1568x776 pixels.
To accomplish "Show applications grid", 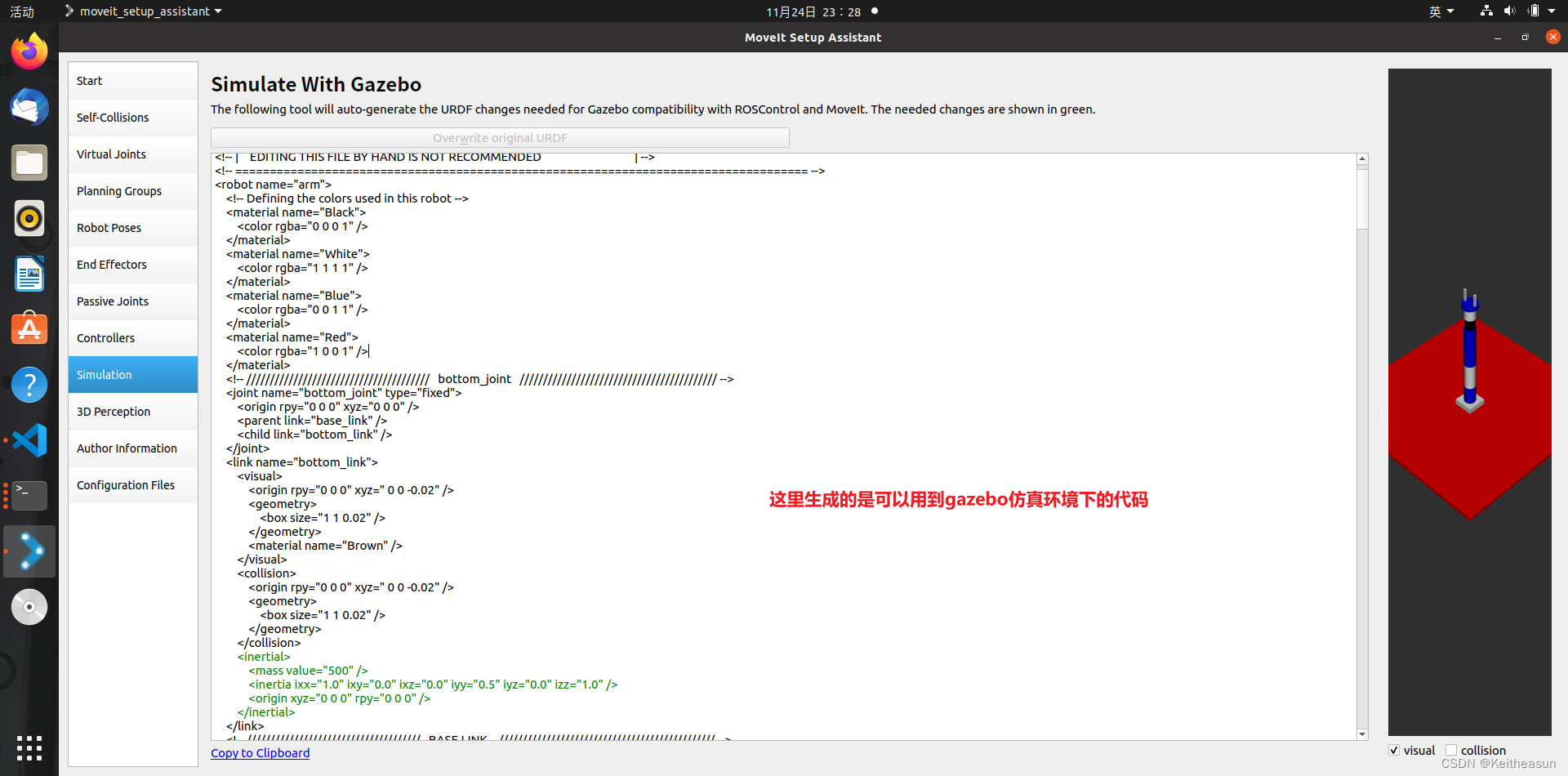I will click(x=29, y=747).
